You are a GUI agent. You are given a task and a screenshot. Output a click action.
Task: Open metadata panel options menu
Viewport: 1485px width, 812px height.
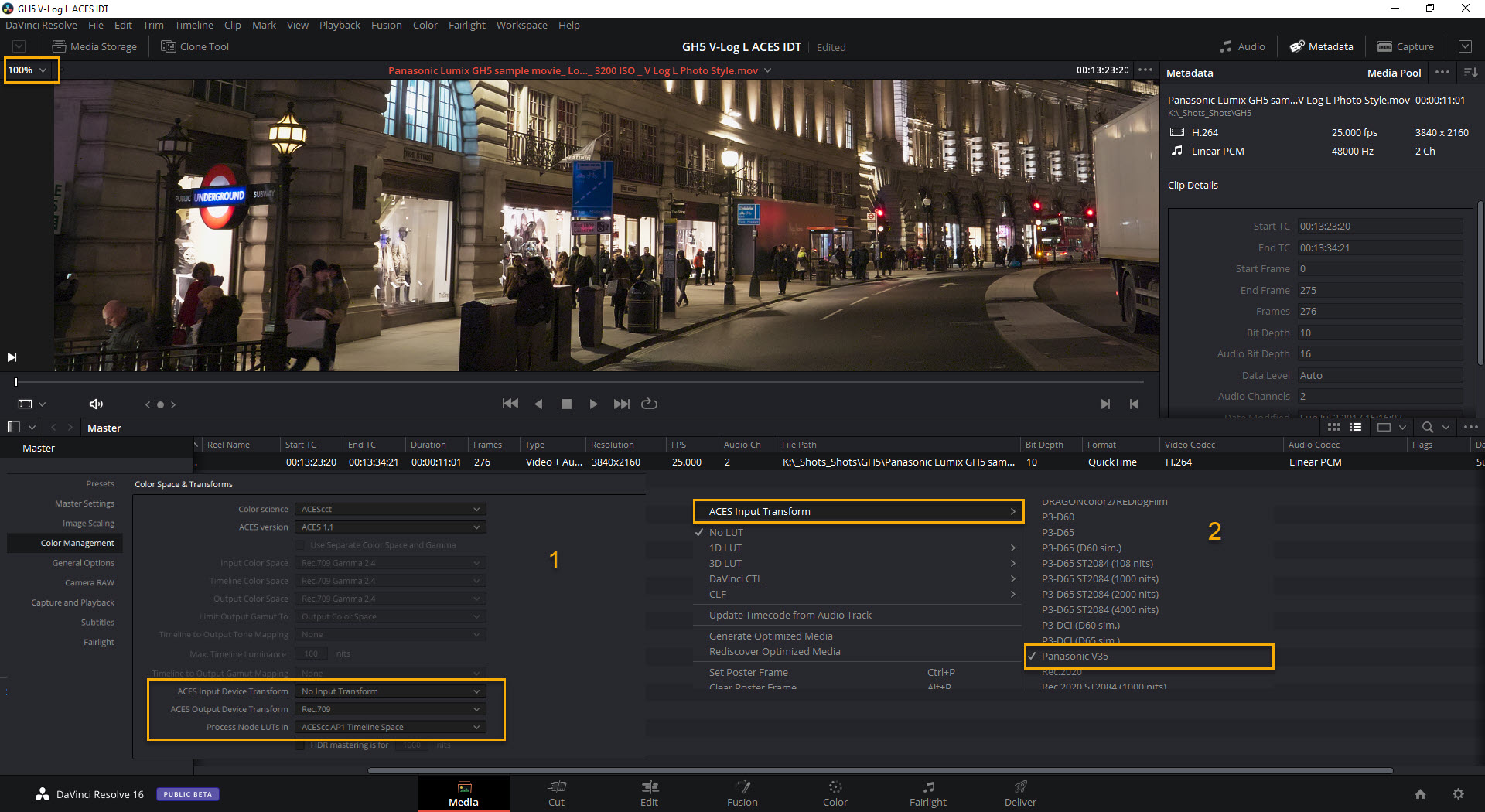1442,72
